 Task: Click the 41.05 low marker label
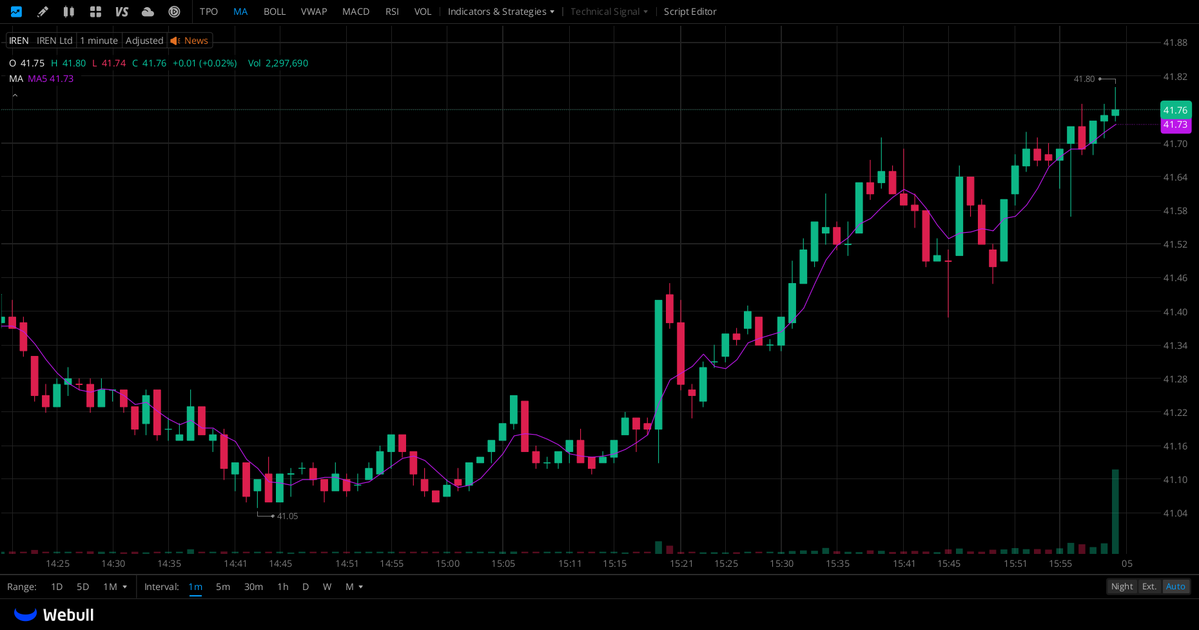point(288,516)
